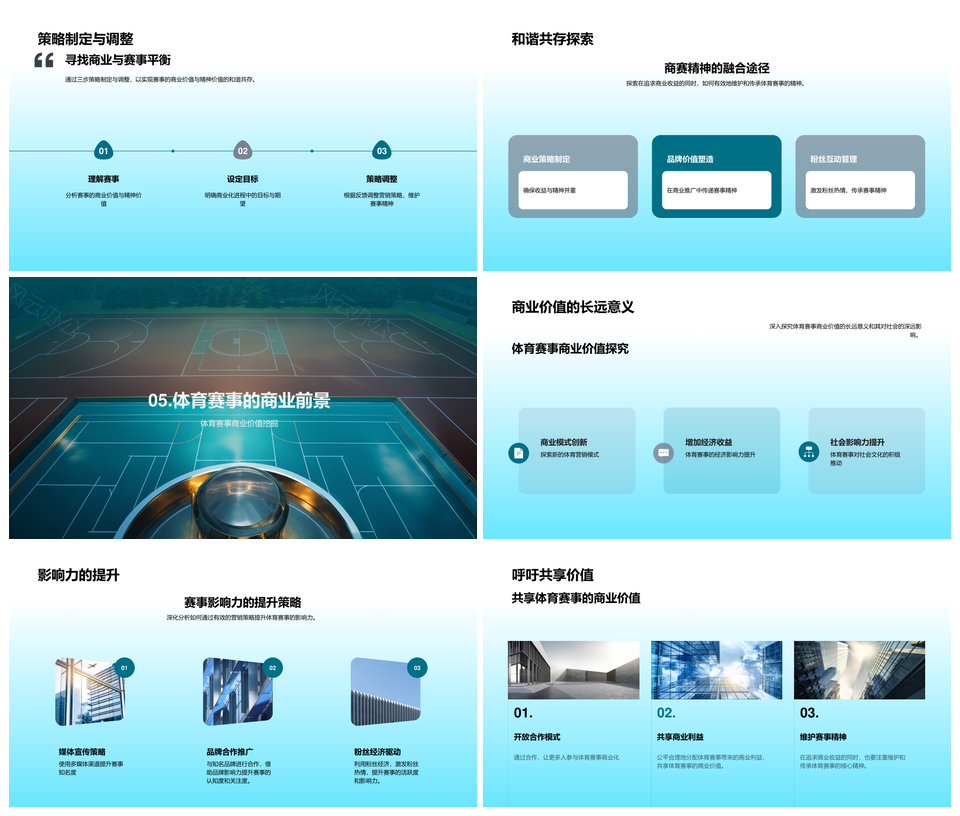Click the chat bubble icon next to 增加经济收益
The image size is (960, 816).
(x=663, y=453)
